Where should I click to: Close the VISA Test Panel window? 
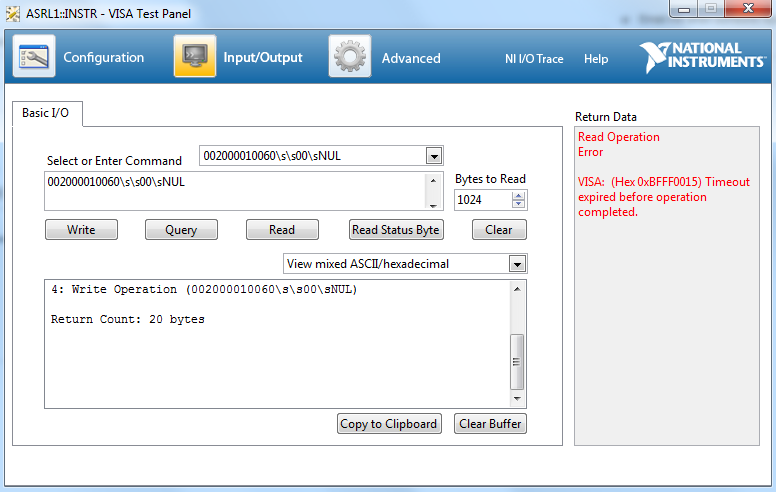(x=748, y=8)
